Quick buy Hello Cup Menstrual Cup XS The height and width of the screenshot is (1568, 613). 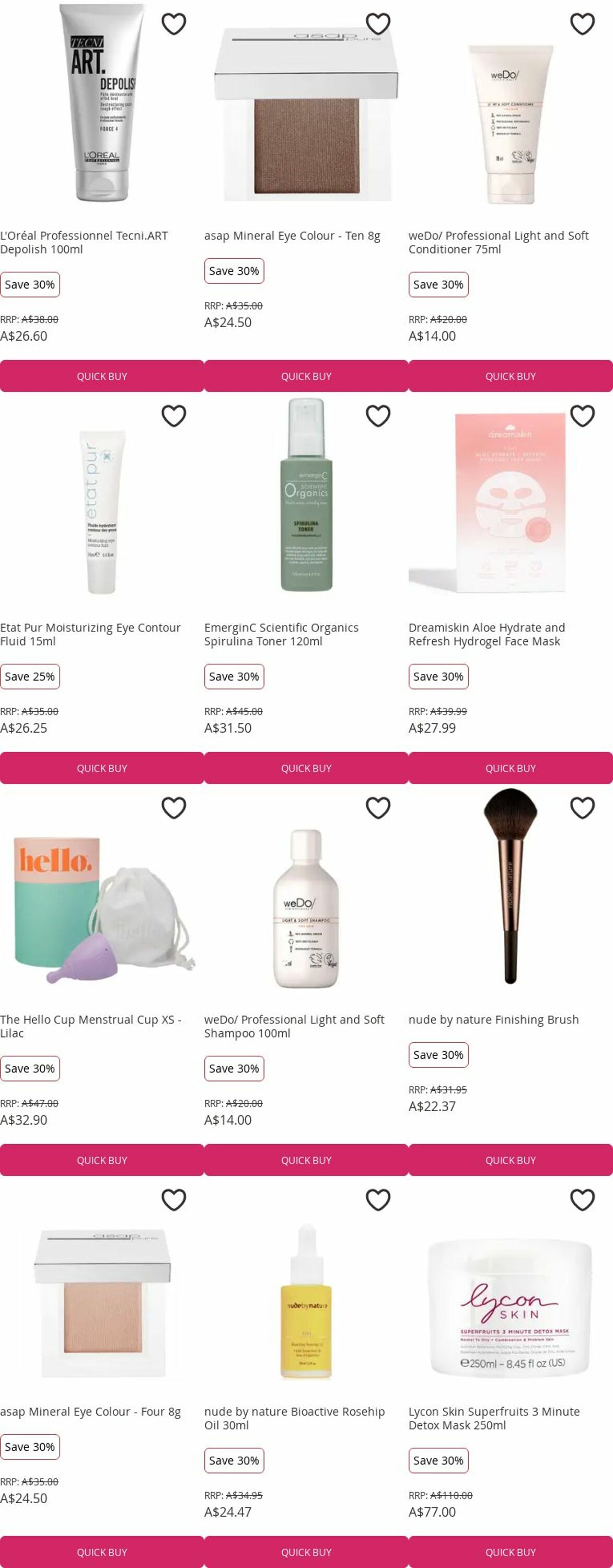coord(102,1160)
